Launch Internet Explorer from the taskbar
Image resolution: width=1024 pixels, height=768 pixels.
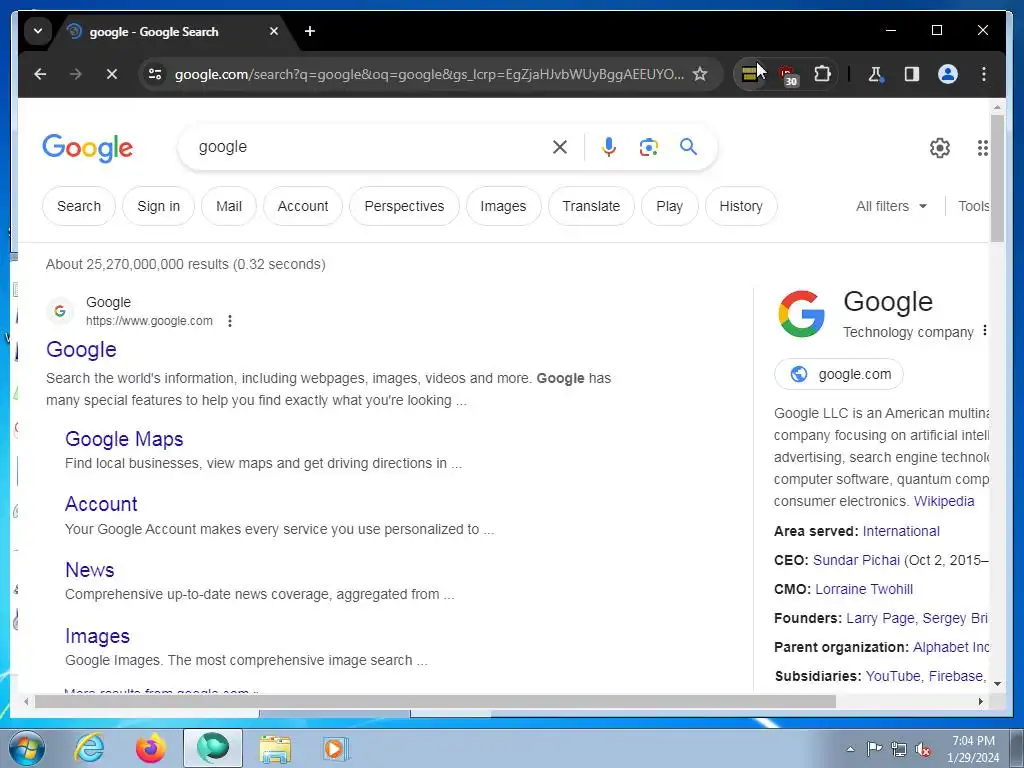tap(89, 748)
